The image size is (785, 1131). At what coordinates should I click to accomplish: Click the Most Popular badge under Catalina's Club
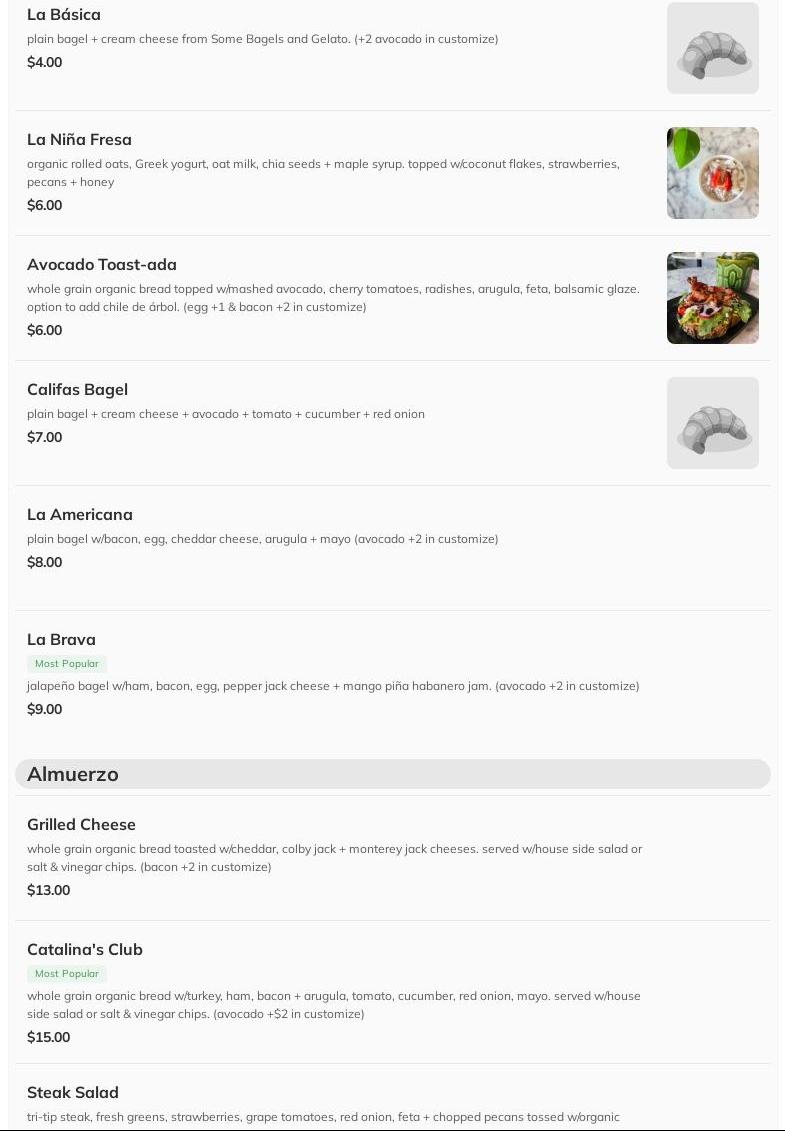point(67,974)
